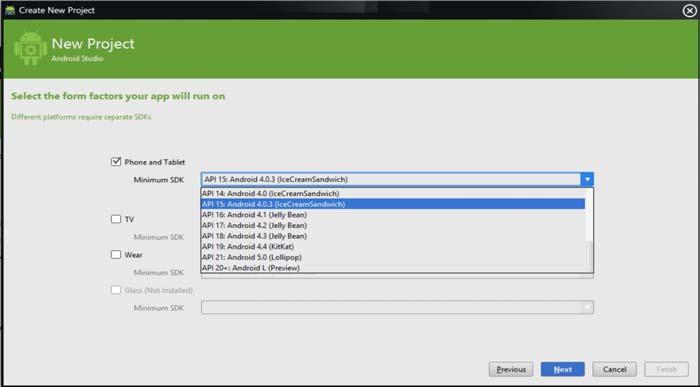This screenshot has width=700, height=387.
Task: Select API 21: Android 5.0 (Lollipop)
Action: [x=393, y=257]
